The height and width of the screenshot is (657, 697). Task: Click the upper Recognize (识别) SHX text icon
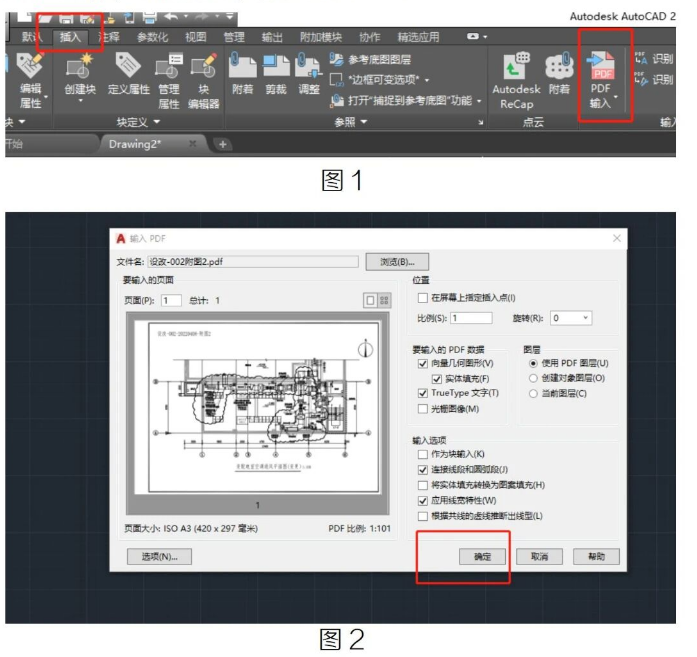[x=641, y=58]
